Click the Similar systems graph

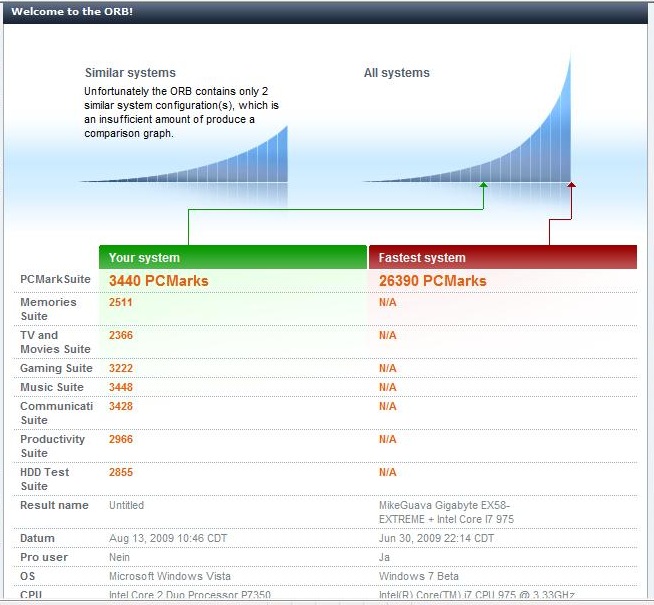click(184, 154)
